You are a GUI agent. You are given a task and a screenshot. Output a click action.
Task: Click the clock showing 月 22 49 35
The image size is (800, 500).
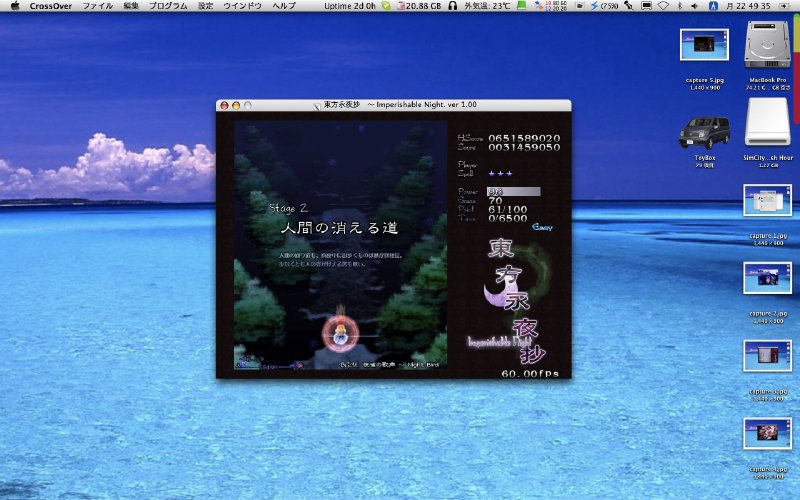pyautogui.click(x=747, y=6)
